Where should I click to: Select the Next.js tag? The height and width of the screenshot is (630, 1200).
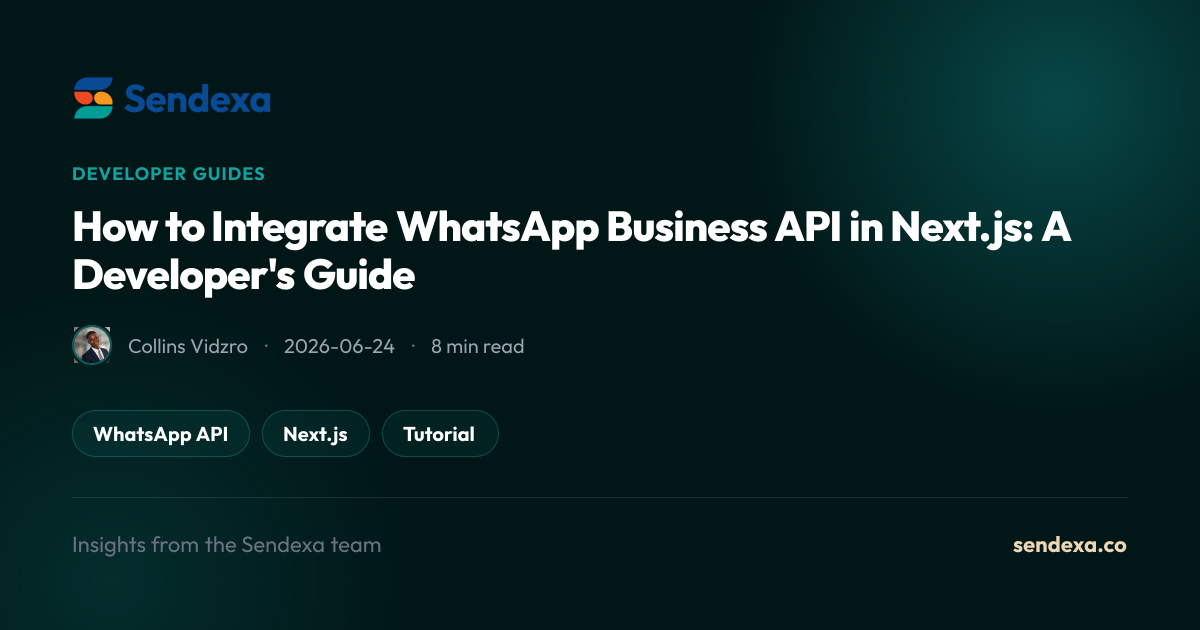(x=316, y=434)
